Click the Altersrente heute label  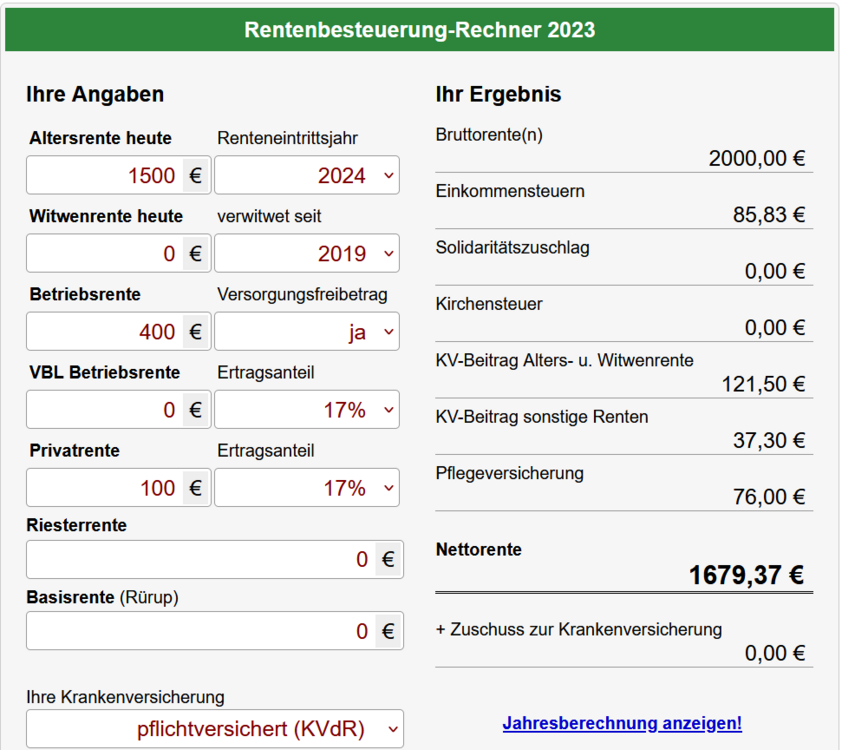[x=100, y=138]
